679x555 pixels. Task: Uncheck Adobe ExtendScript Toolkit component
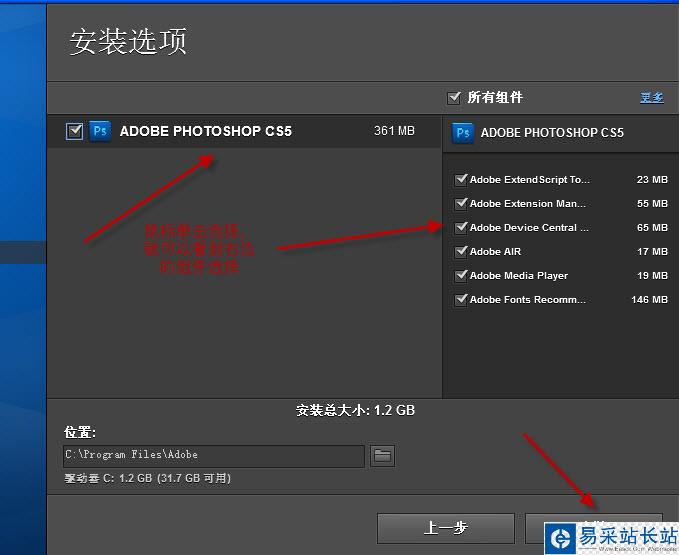point(460,179)
